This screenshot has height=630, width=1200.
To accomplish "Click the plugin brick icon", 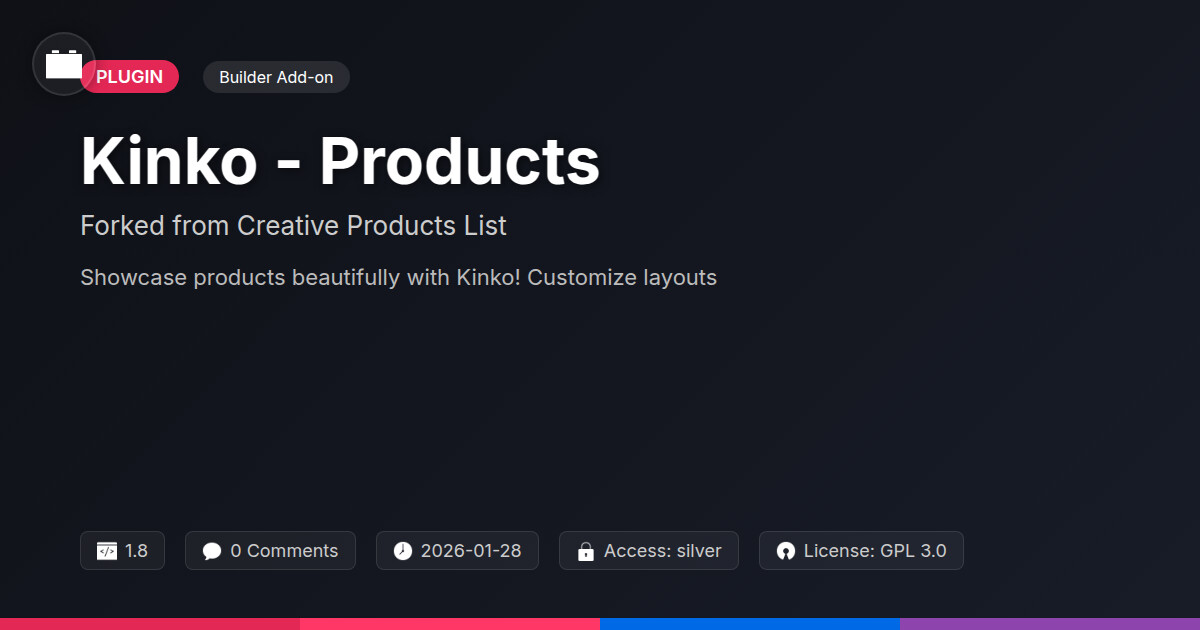I will [64, 65].
